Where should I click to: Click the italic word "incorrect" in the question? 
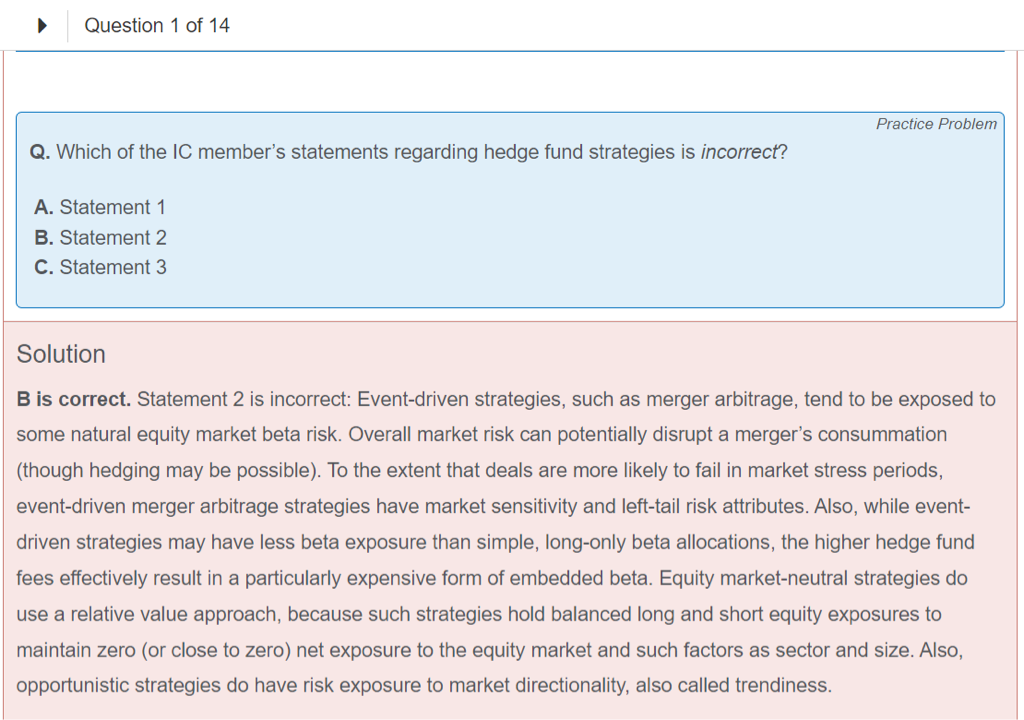click(737, 153)
